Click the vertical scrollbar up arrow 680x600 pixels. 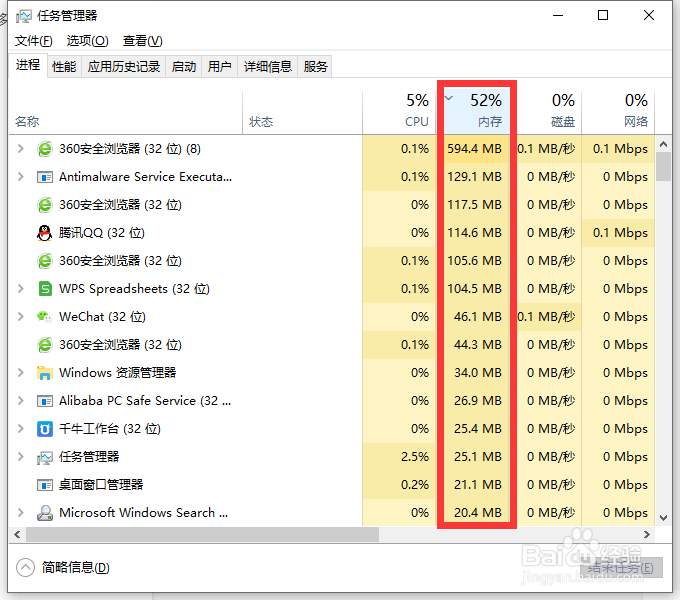(664, 144)
